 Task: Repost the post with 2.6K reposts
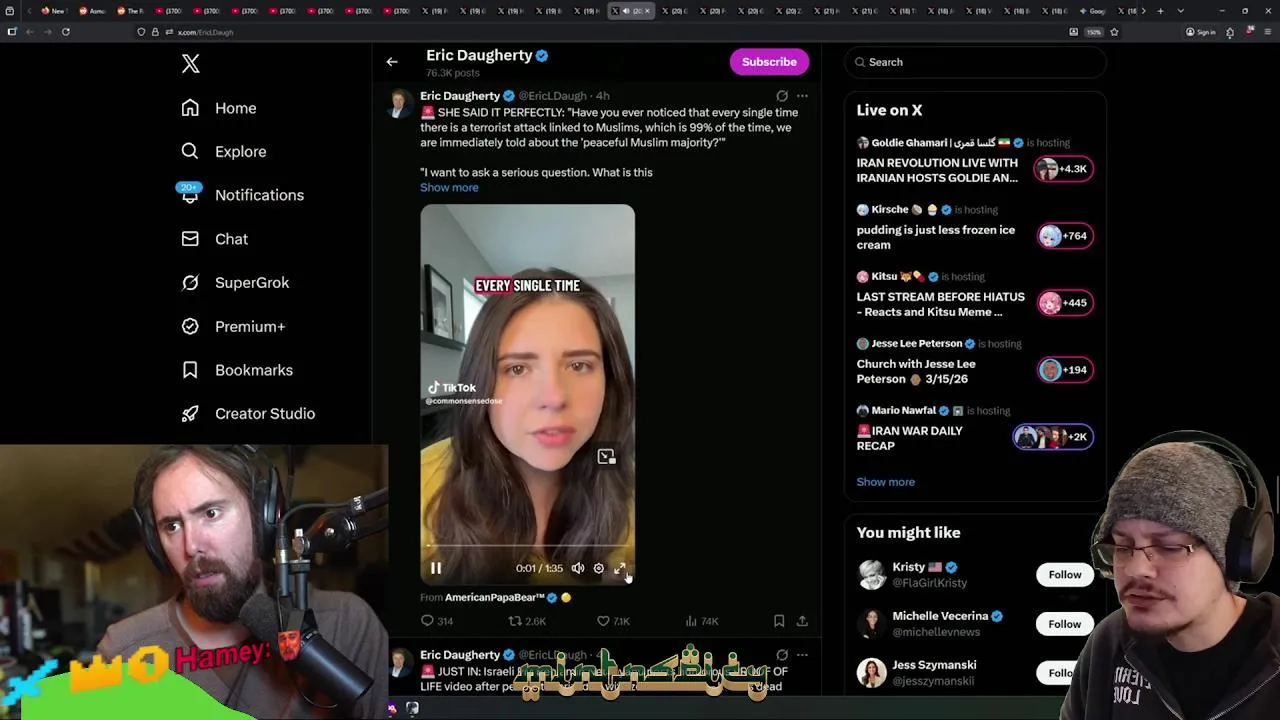[x=527, y=621]
